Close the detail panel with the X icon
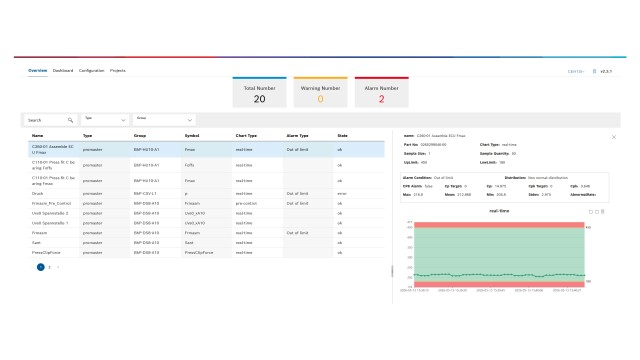This screenshot has width=640, height=360. [614, 137]
